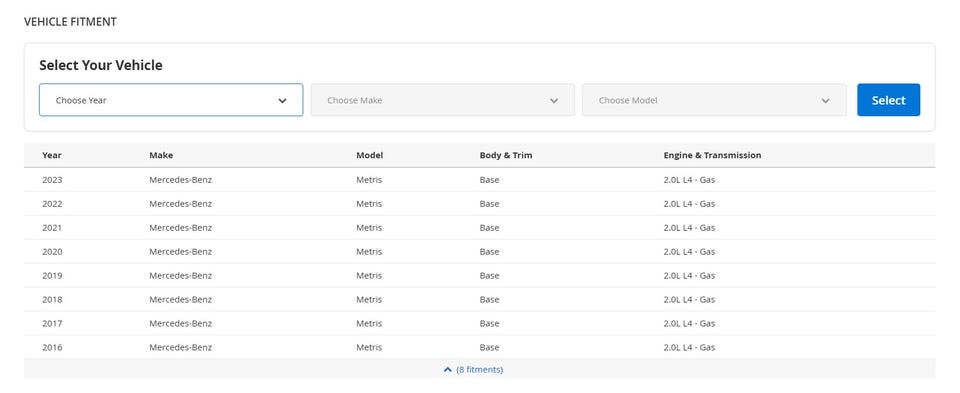Click Mercedes-Benz in the 2017 row
Image resolution: width=960 pixels, height=393 pixels.
click(181, 323)
